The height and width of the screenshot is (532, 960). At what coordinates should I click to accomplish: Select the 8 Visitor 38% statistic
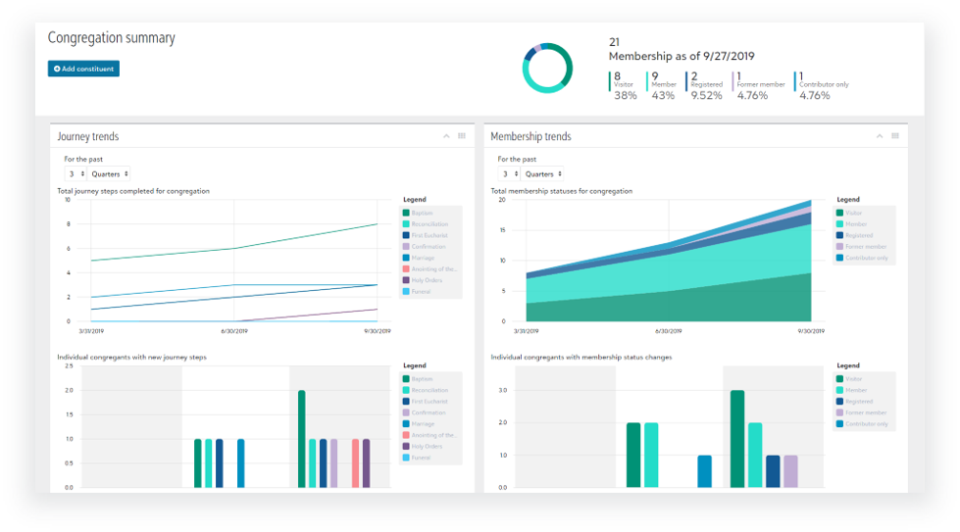click(624, 86)
